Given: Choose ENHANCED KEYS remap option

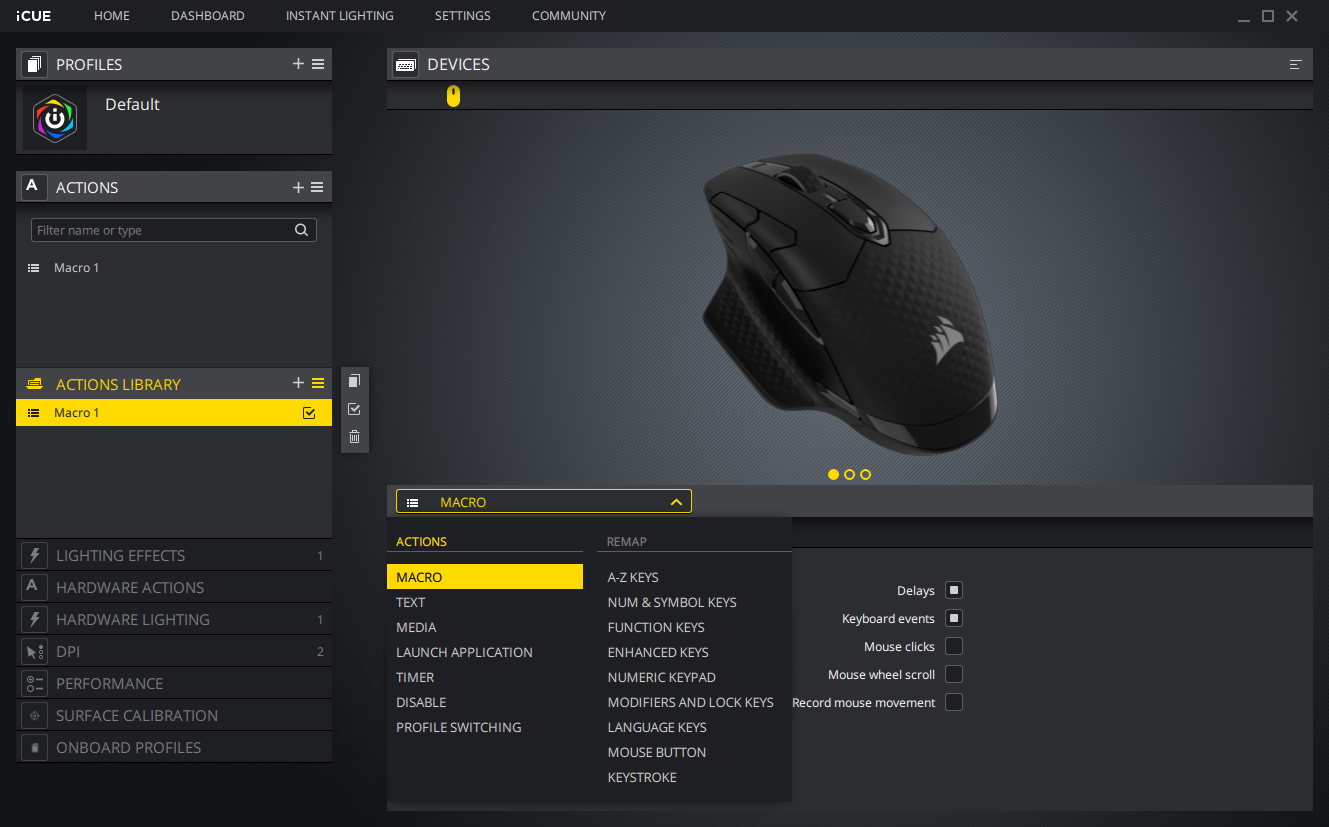Looking at the screenshot, I should click(658, 652).
